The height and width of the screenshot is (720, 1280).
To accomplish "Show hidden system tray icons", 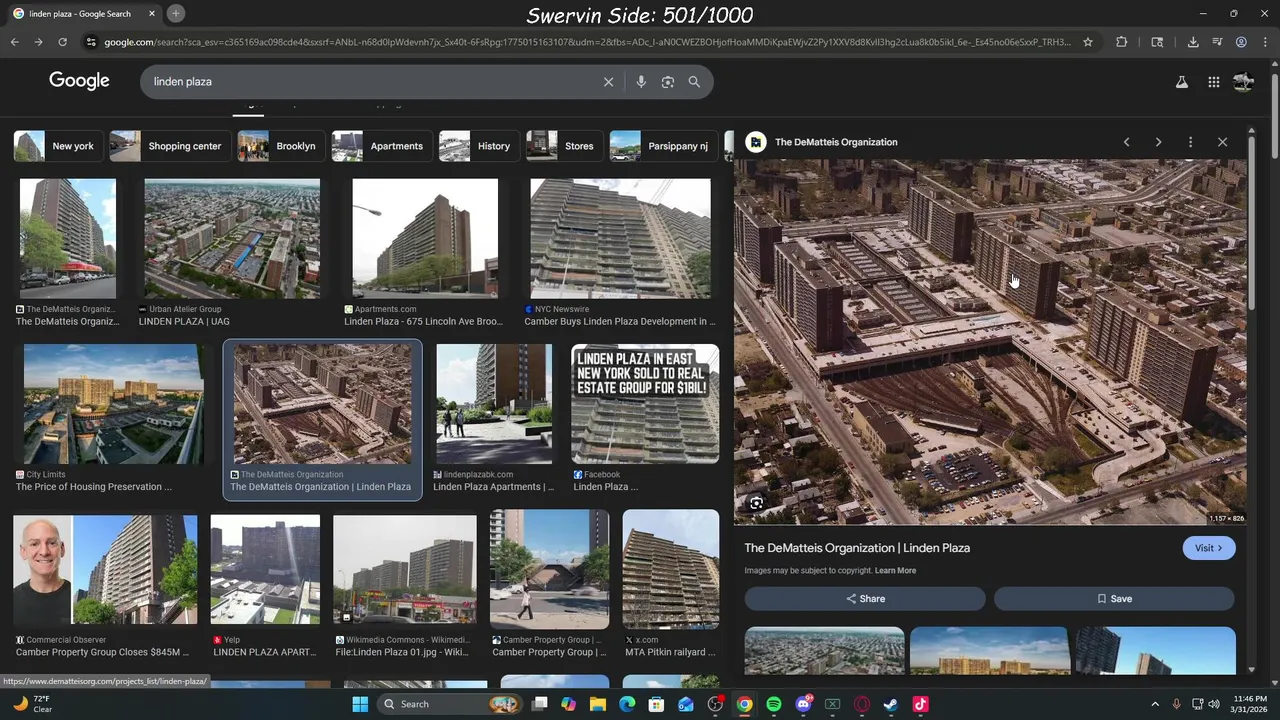I will [1154, 704].
